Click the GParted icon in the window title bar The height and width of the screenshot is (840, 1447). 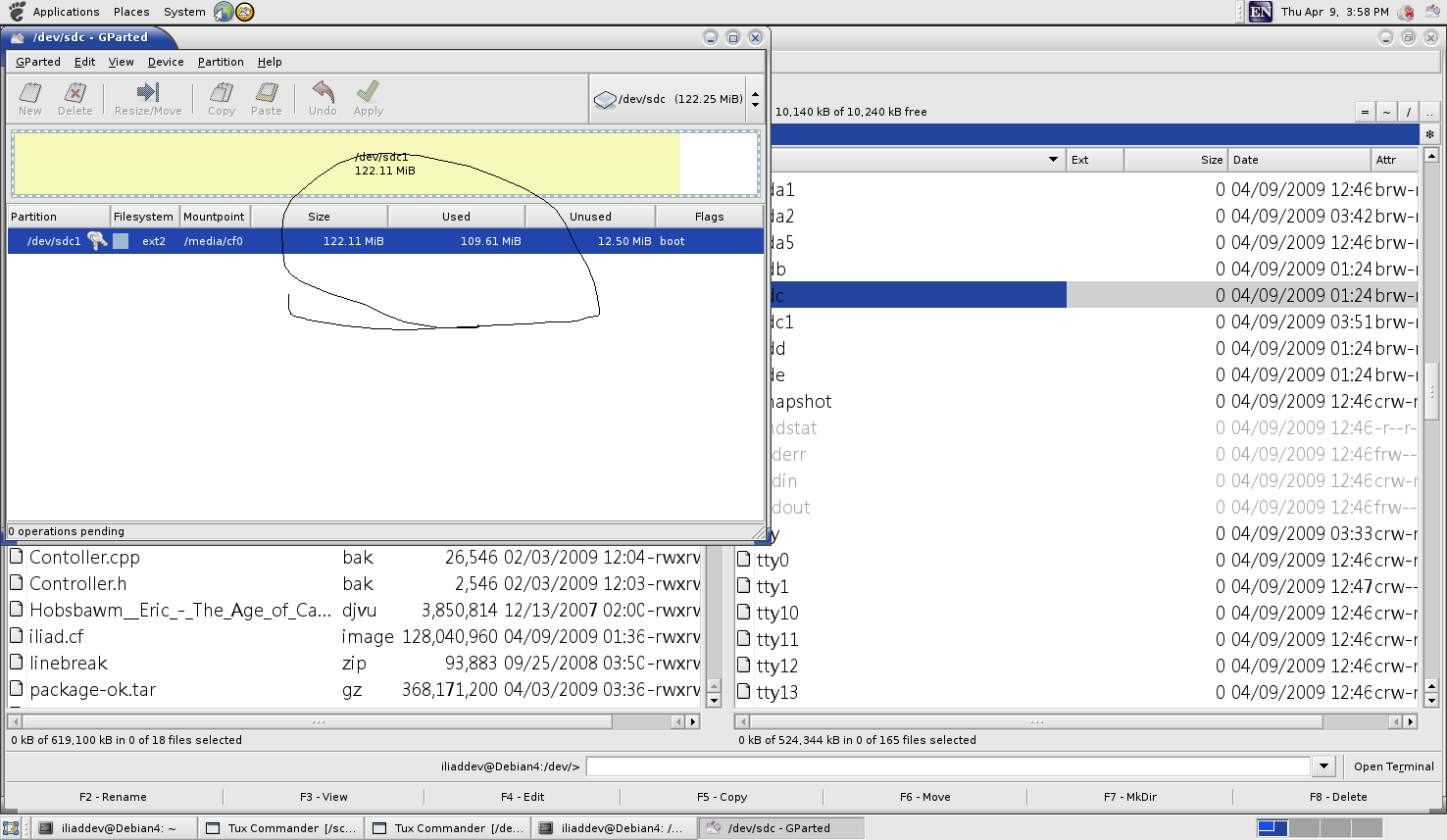coord(18,37)
